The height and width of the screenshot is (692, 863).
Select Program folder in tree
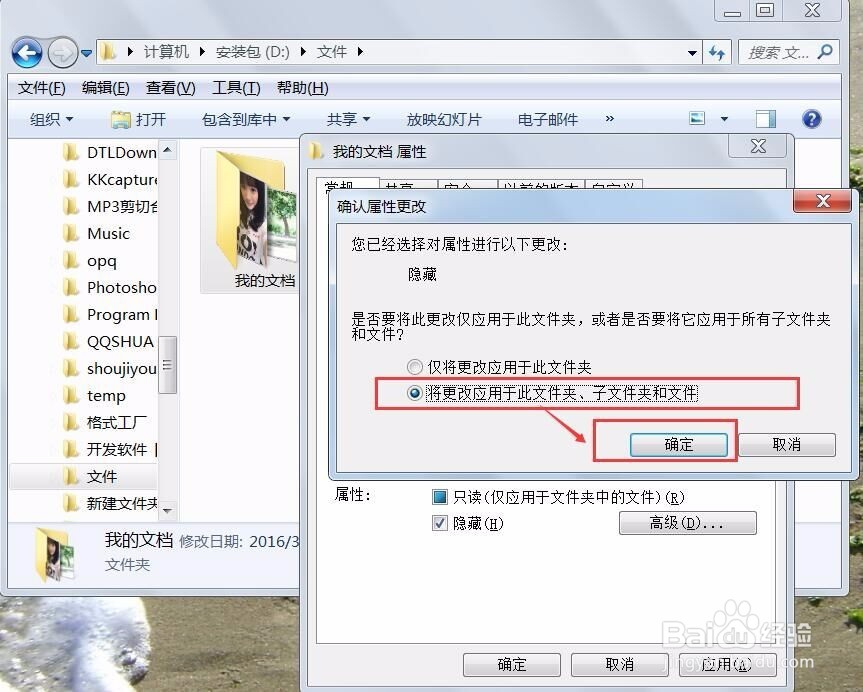click(111, 314)
